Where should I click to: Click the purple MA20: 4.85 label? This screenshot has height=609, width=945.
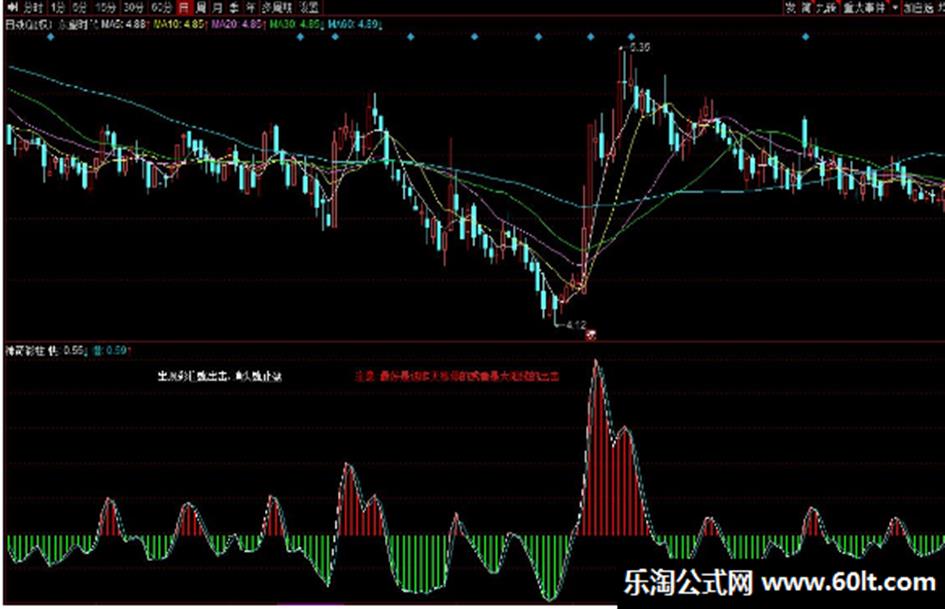point(236,25)
